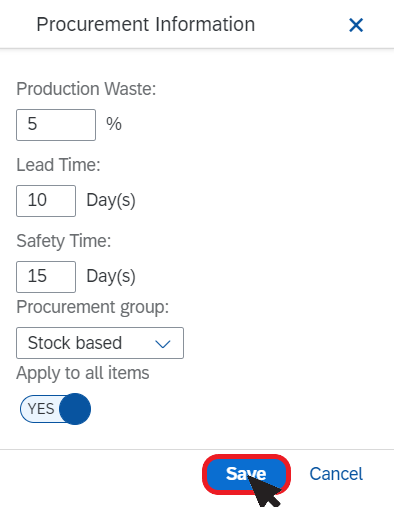394x507 pixels.
Task: Cancel the procurement changes
Action: pos(336,474)
